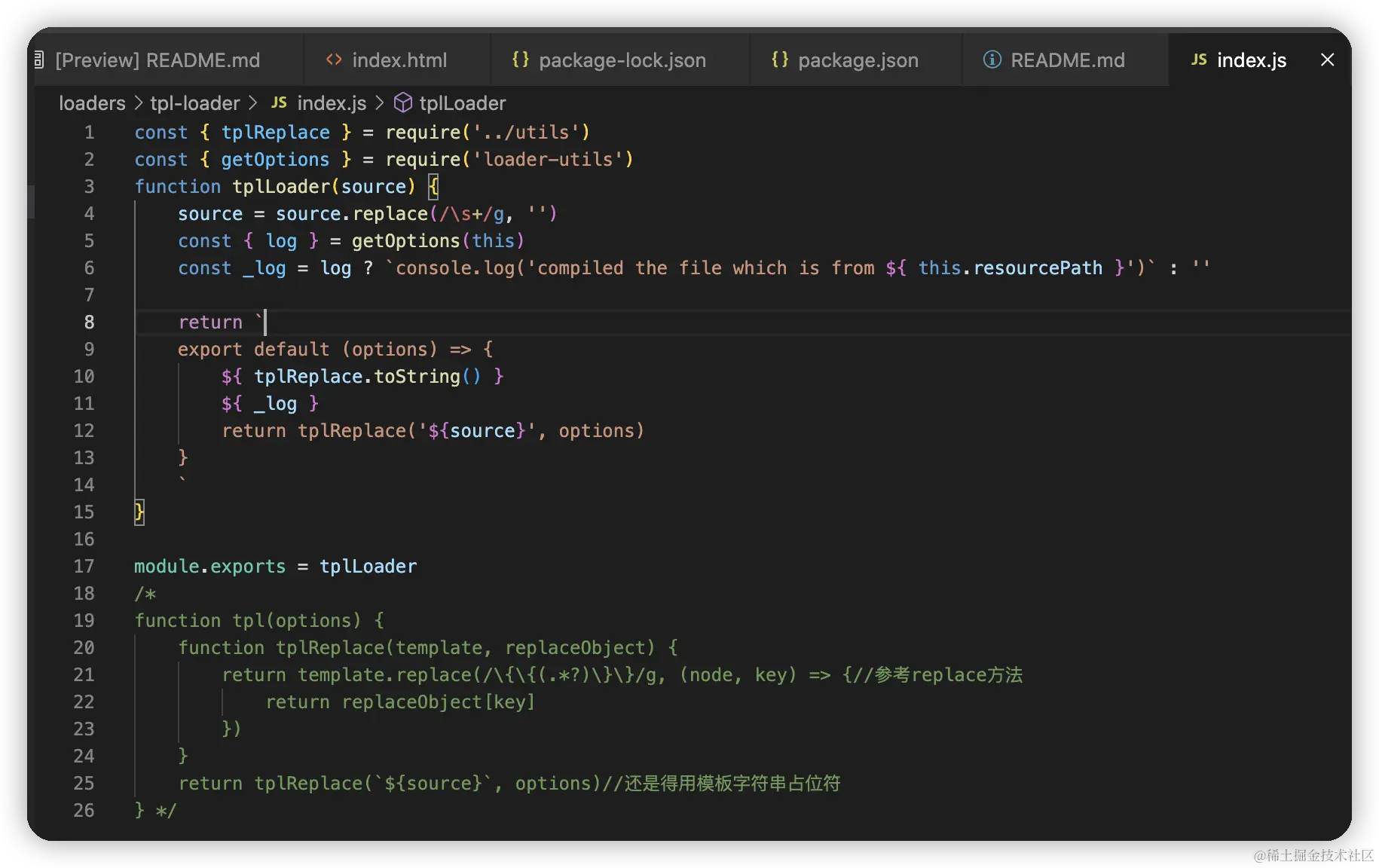Open the index.html tab
Image resolution: width=1379 pixels, height=868 pixels.
click(x=399, y=60)
